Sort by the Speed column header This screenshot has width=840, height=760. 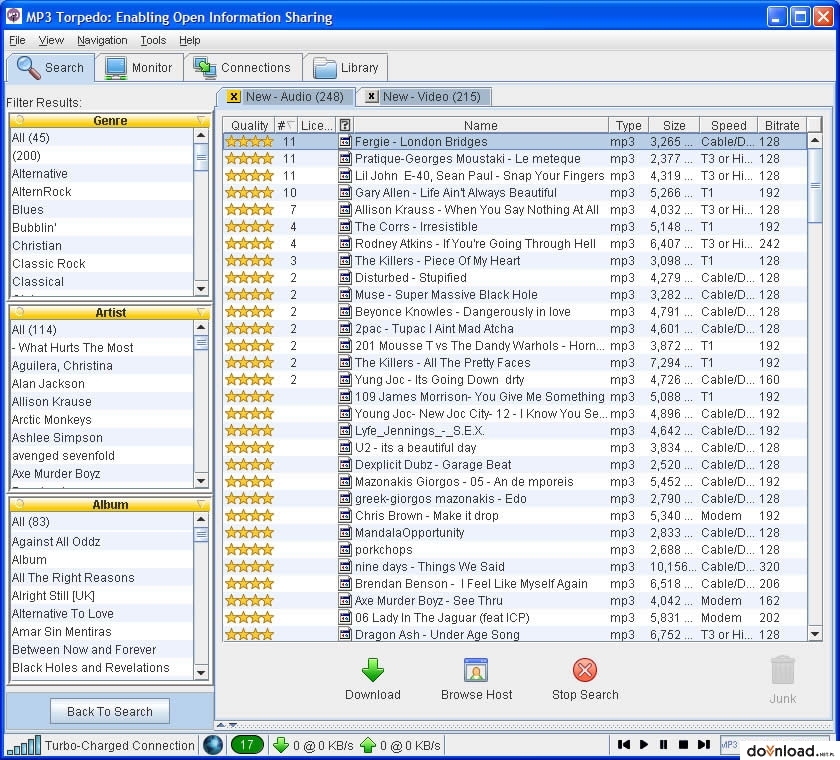tap(729, 125)
